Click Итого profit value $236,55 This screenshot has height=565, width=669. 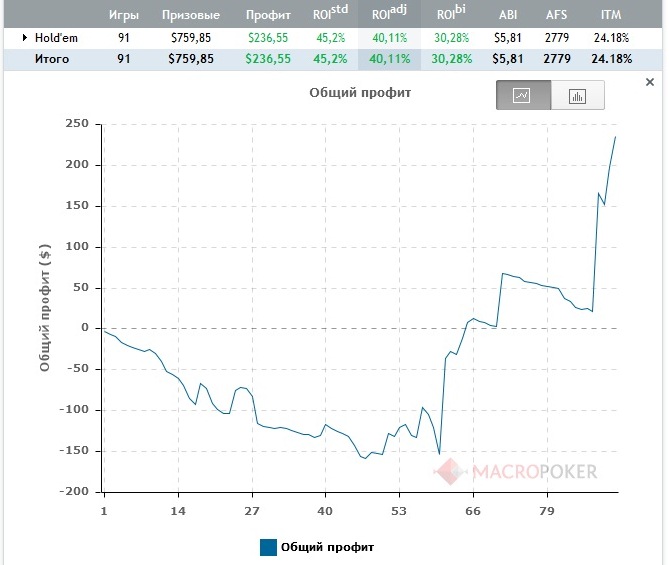(x=268, y=59)
